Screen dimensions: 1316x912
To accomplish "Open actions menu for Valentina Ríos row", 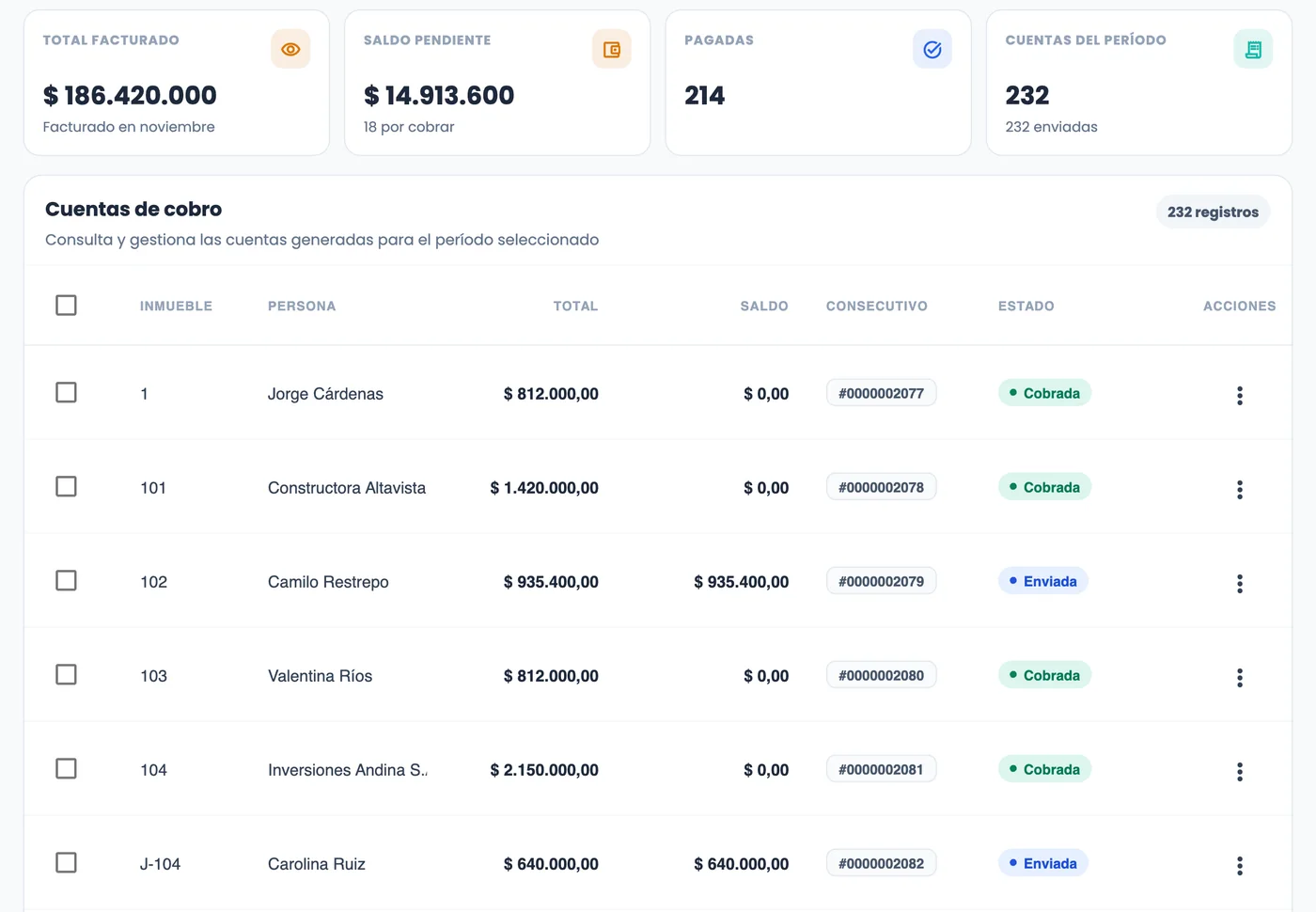I will point(1240,677).
